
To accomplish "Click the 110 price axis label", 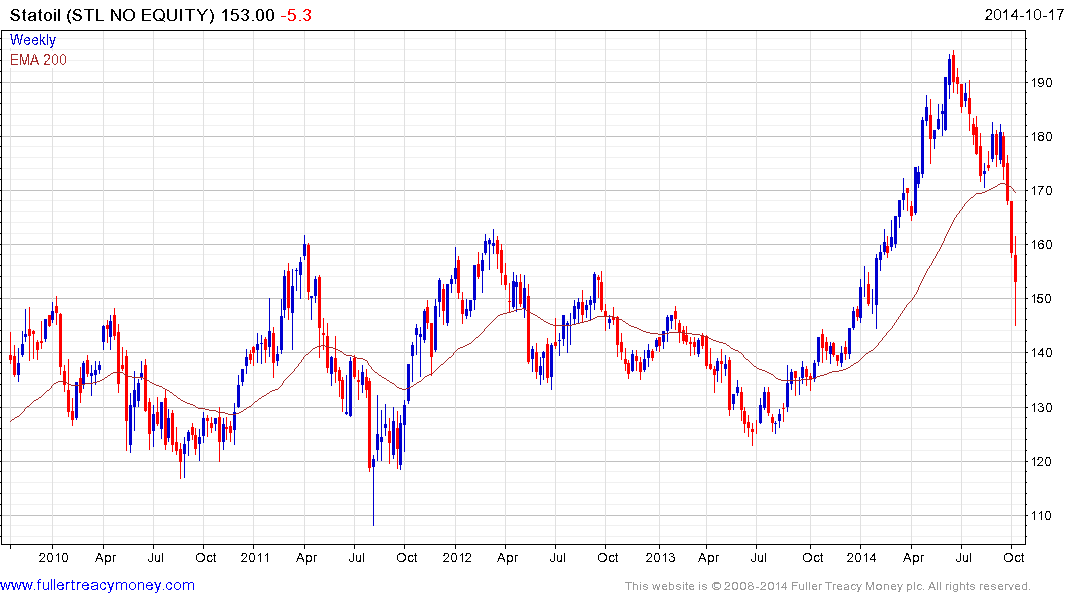I will click(1041, 516).
